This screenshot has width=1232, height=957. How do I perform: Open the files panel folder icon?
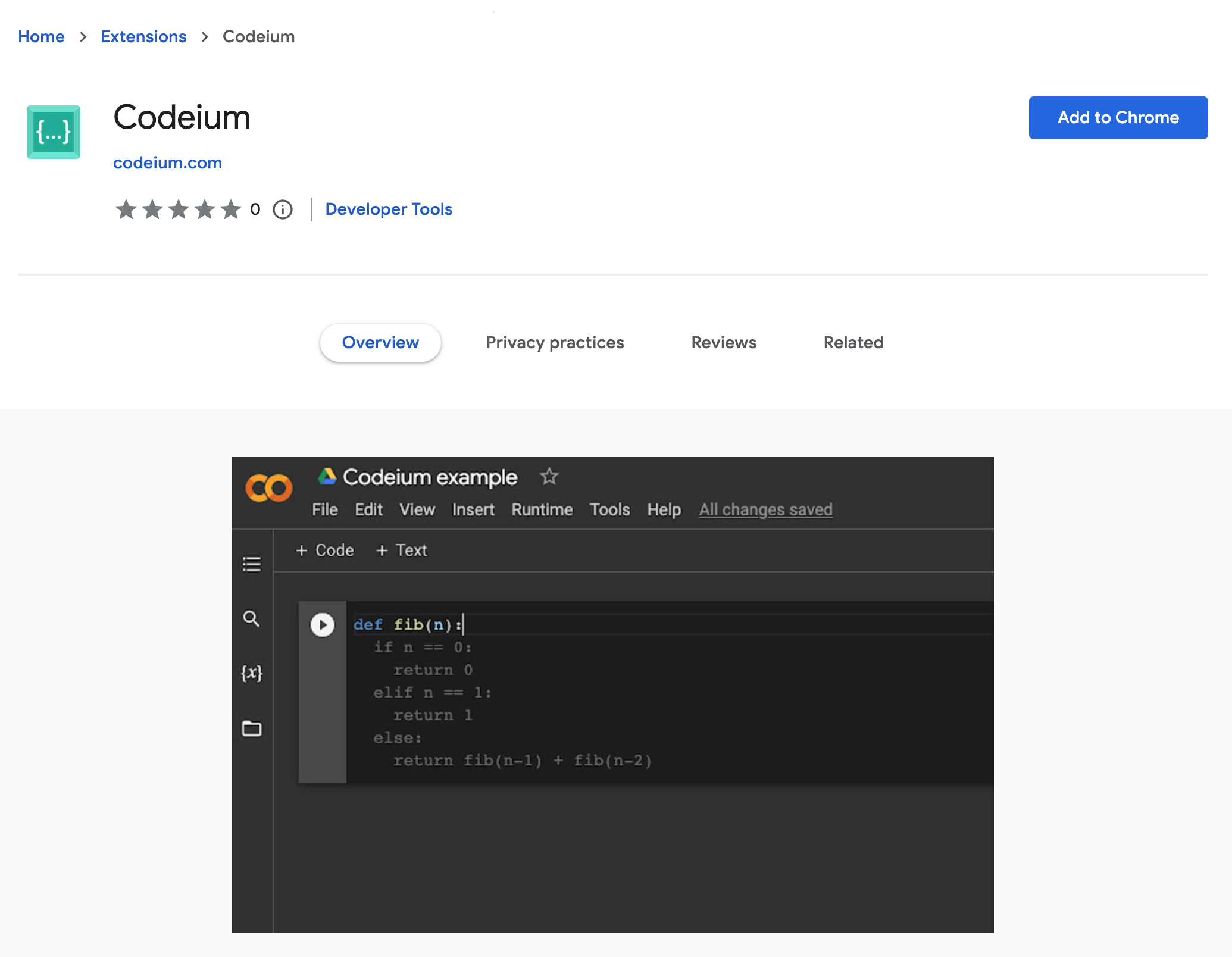[252, 728]
